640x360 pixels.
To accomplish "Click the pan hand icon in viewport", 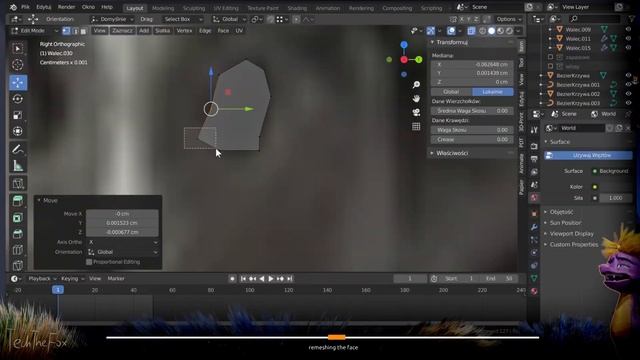I will (416, 98).
